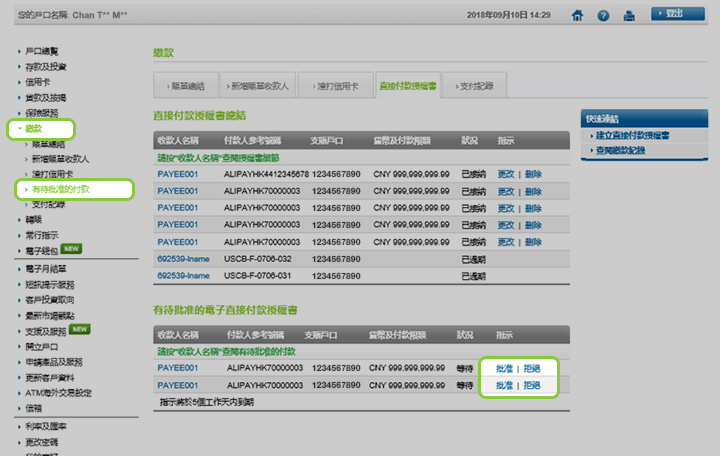Viewport: 720px width, 456px height.
Task: Open 賬單總結 under the 繳款 side menu
Action: coord(48,144)
